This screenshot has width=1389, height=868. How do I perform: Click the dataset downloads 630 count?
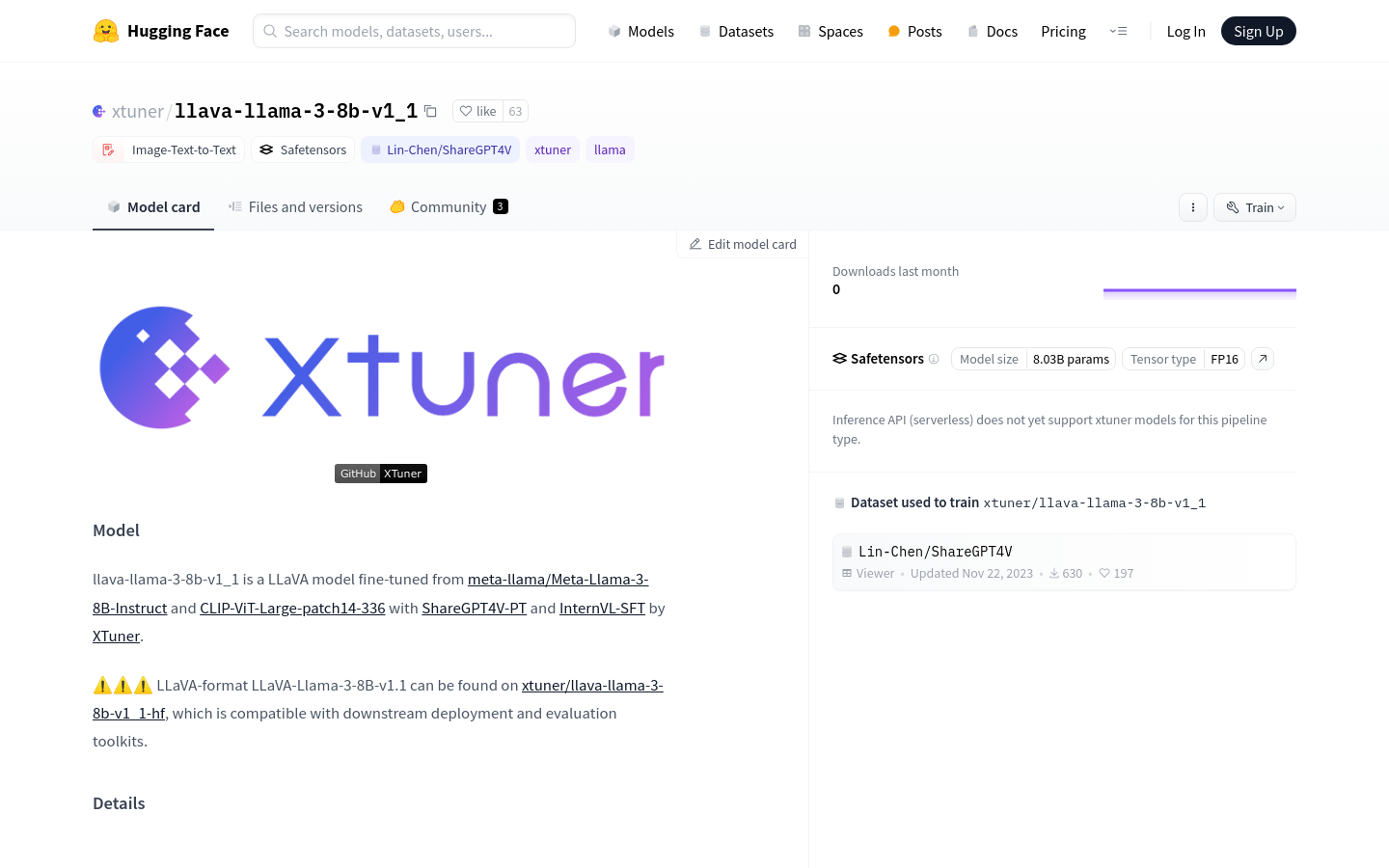[x=1066, y=573]
